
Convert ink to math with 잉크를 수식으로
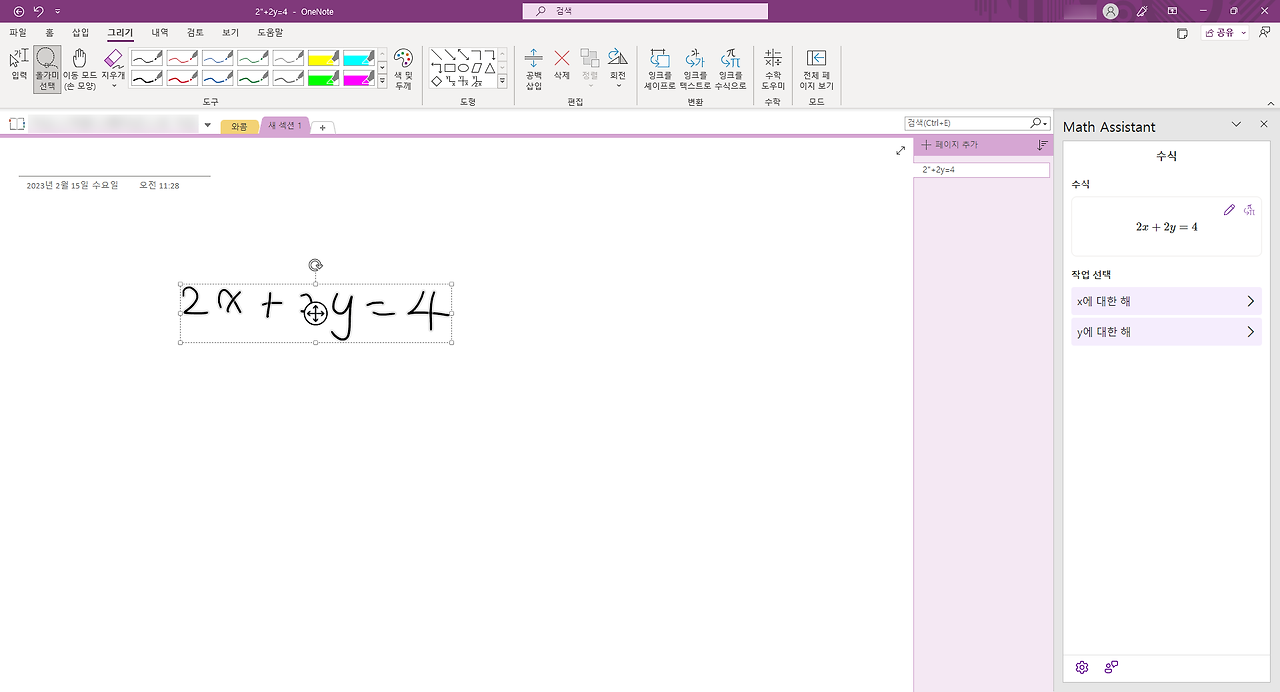click(729, 68)
